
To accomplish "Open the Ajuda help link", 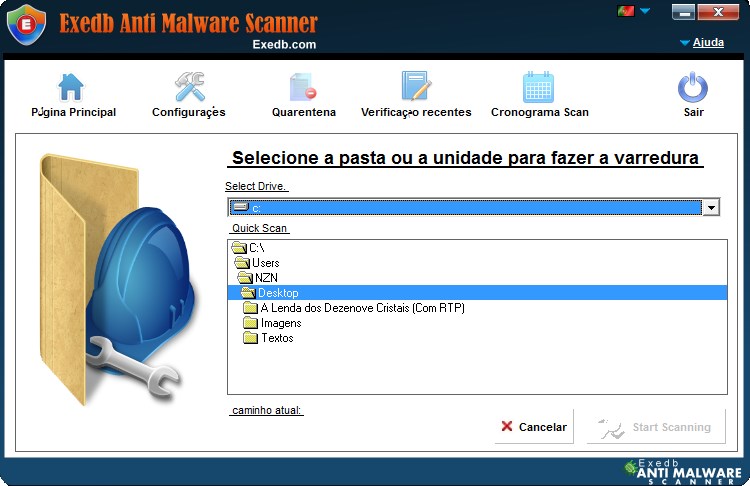I will pos(708,42).
